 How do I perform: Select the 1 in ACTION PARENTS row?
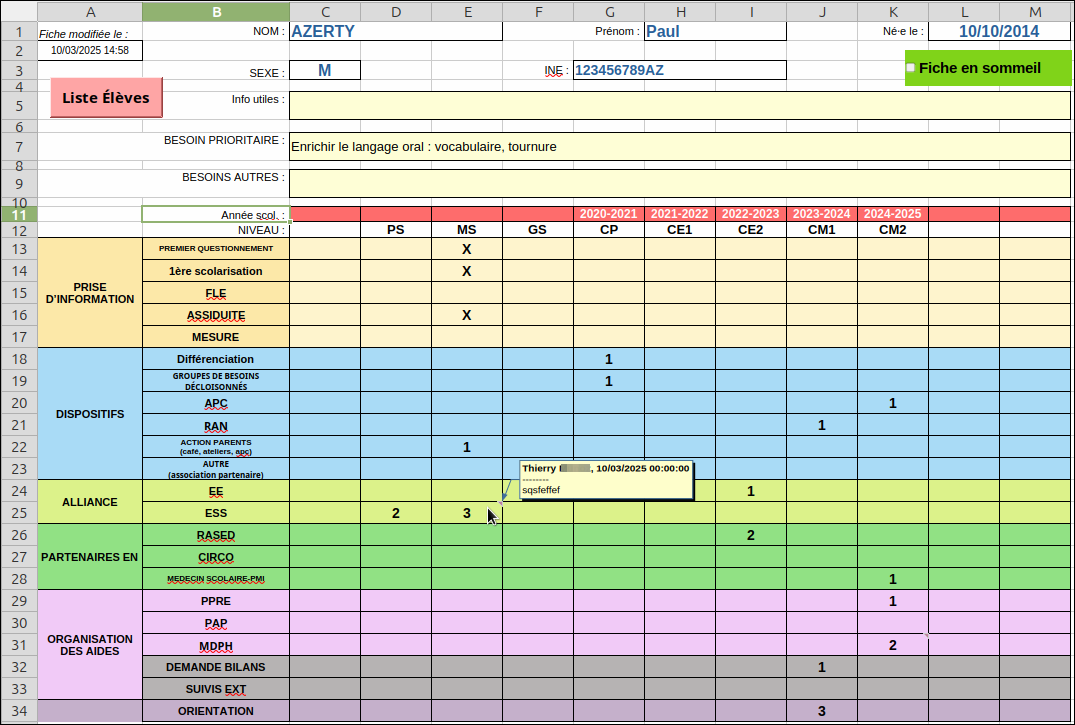click(467, 447)
